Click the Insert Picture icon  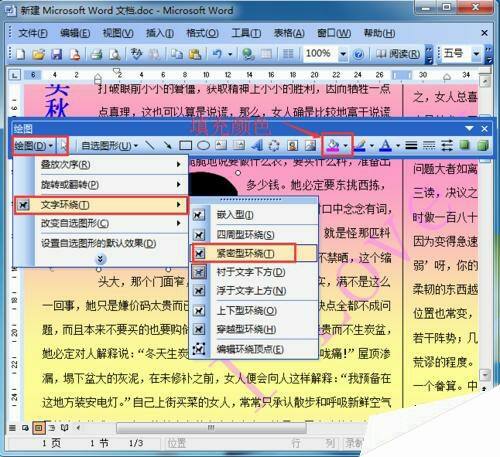click(310, 145)
